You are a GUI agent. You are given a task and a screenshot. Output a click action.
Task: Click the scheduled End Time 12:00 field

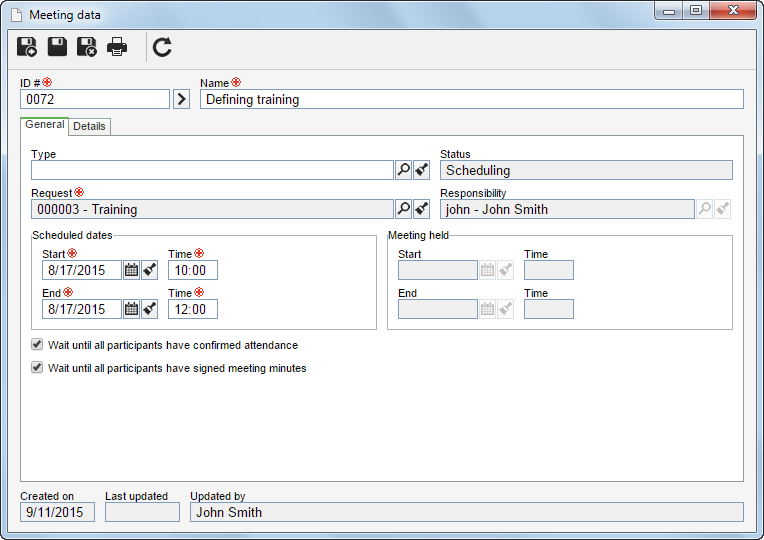(x=193, y=309)
